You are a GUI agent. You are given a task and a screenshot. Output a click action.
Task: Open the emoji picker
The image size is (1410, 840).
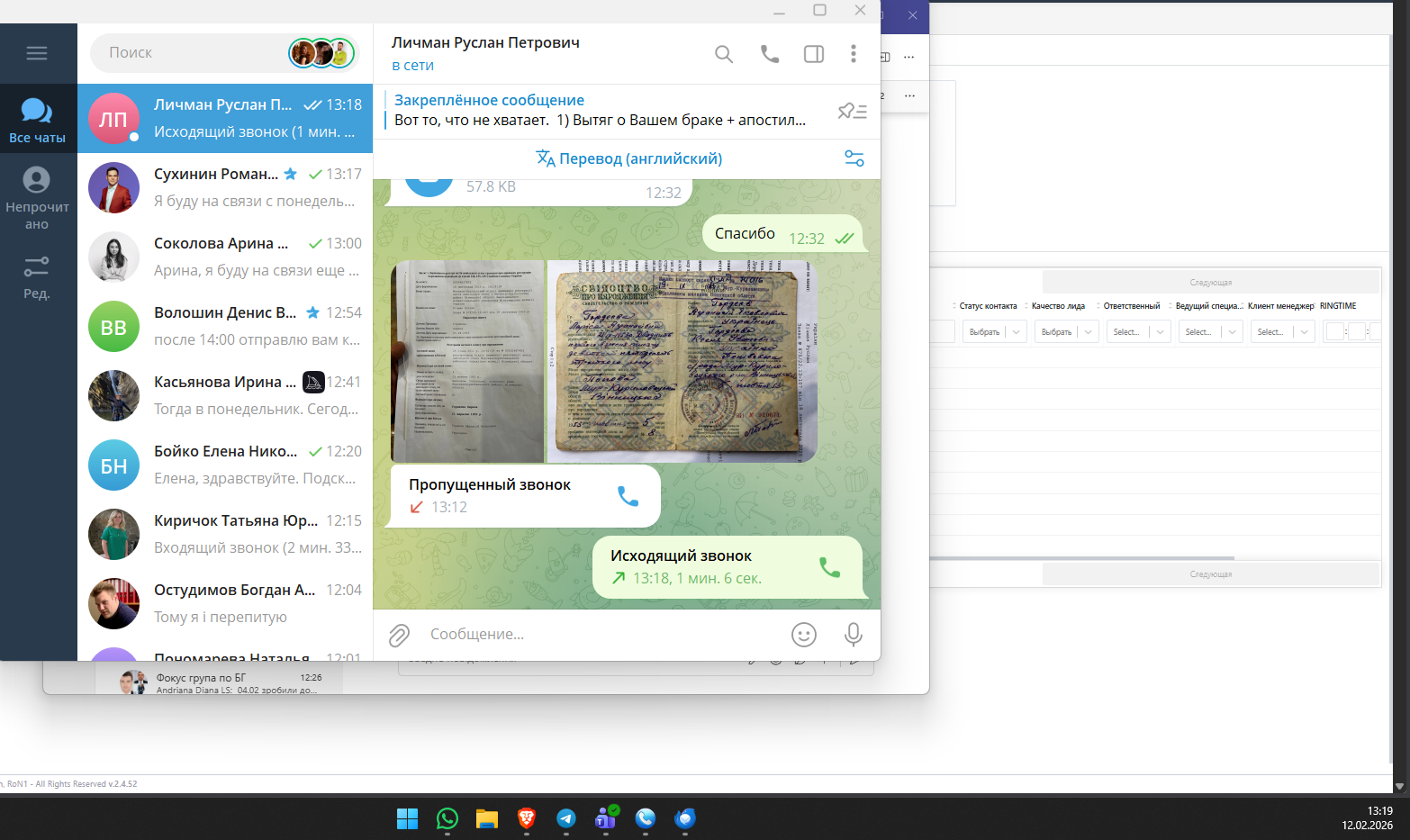pyautogui.click(x=803, y=635)
